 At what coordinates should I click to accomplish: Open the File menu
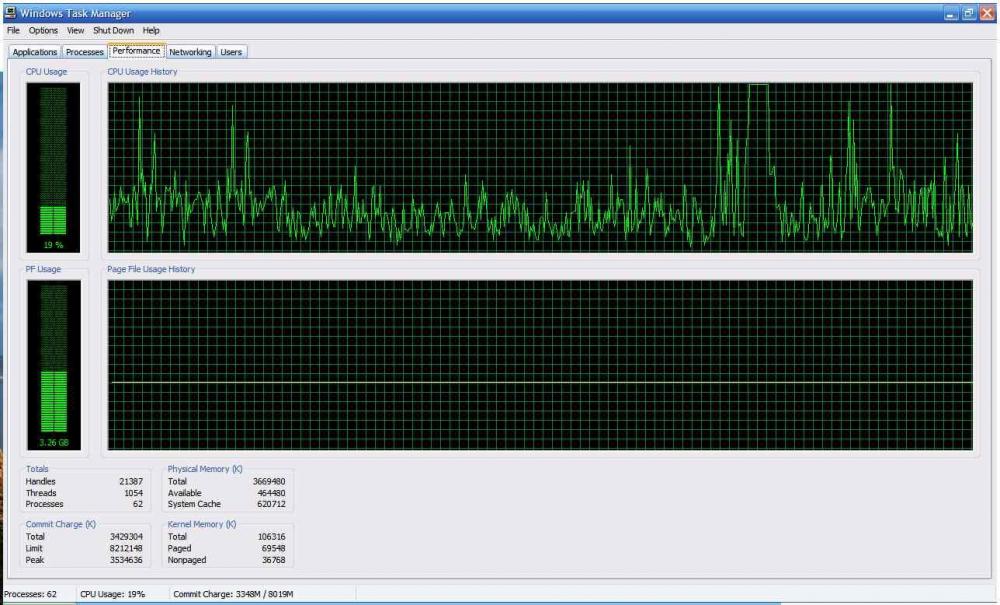click(13, 31)
